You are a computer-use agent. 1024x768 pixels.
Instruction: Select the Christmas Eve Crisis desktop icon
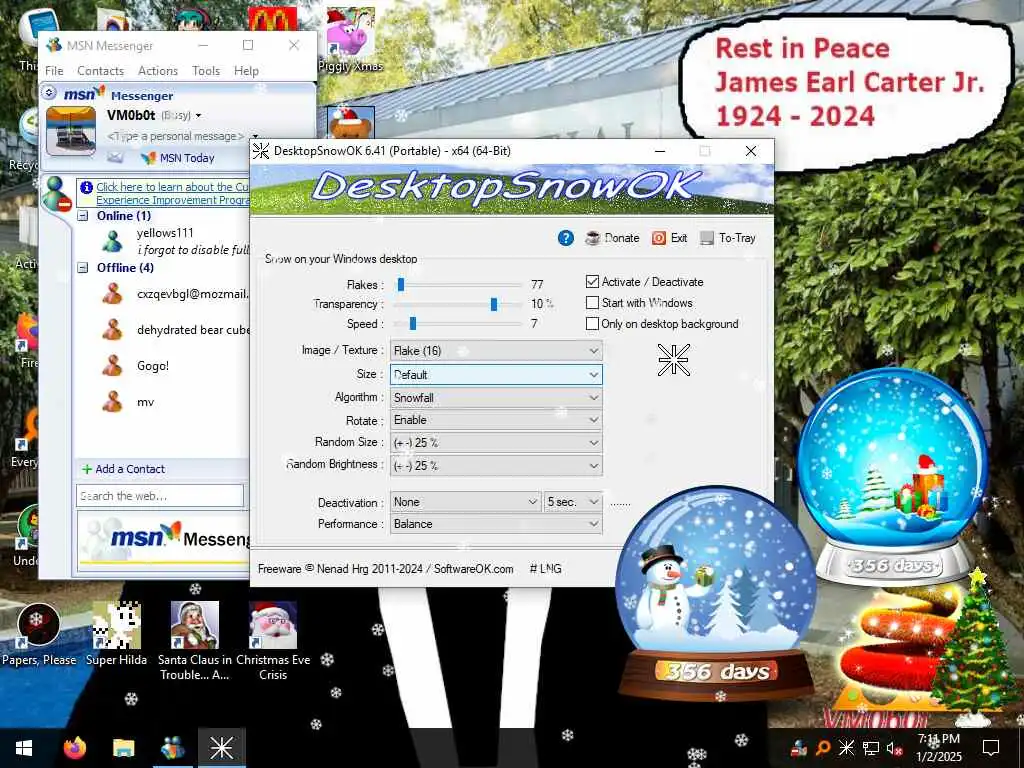[x=273, y=641]
